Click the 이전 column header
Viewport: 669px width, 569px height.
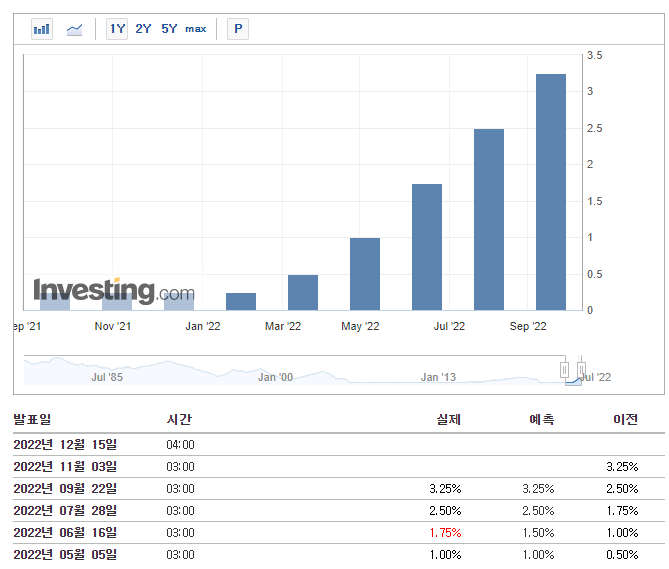[625, 419]
